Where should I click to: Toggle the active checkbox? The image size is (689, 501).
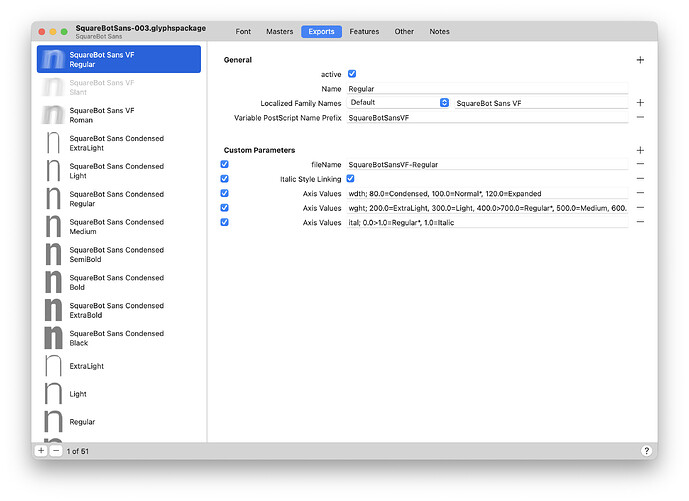pyautogui.click(x=351, y=74)
